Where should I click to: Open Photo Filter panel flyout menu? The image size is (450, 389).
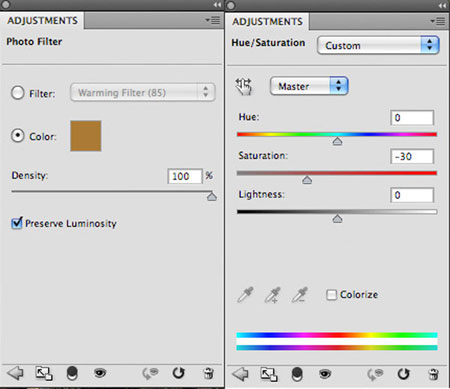point(212,20)
